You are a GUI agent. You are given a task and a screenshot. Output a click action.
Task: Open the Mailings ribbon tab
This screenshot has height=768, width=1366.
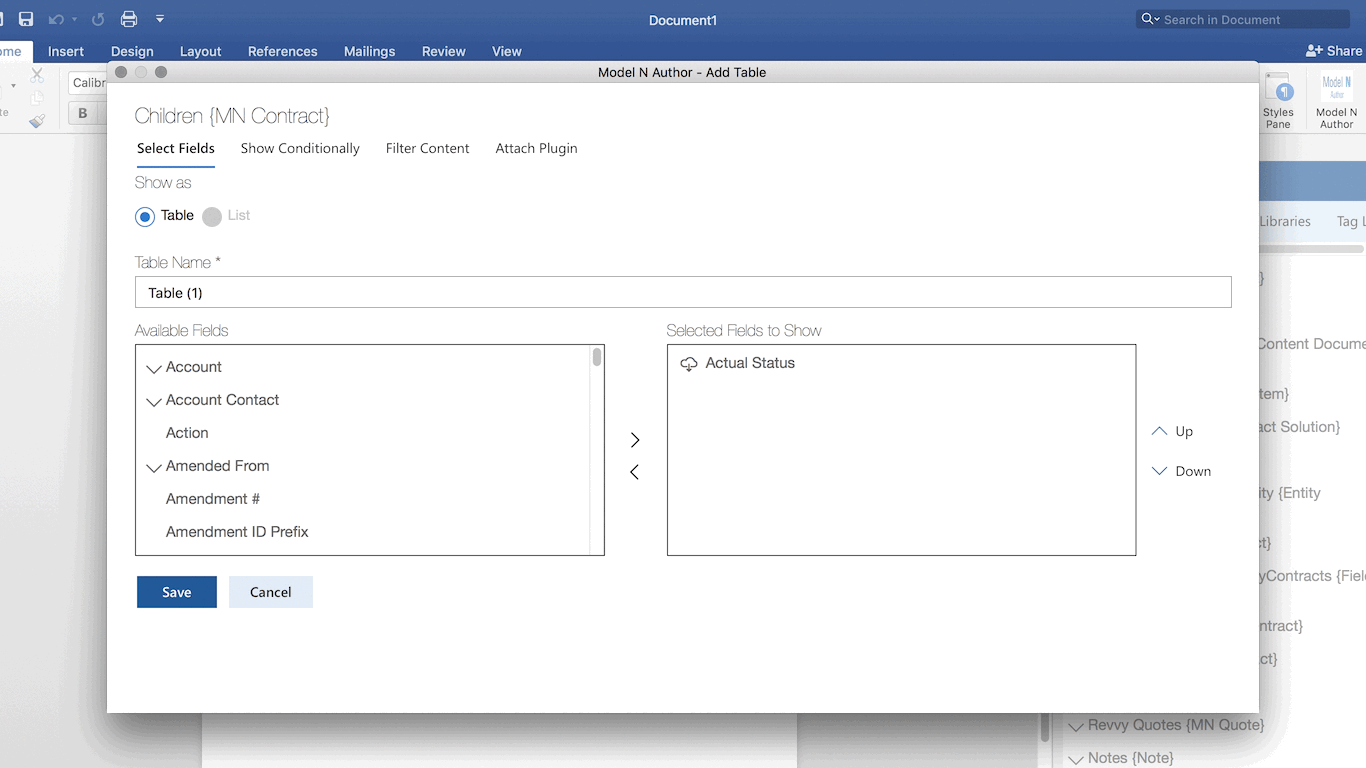pos(369,51)
